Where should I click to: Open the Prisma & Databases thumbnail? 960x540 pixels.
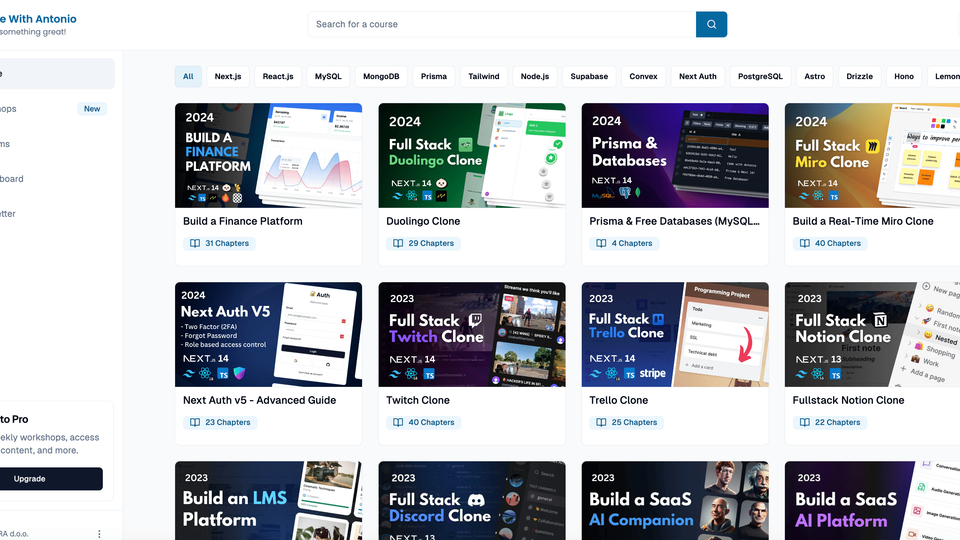pyautogui.click(x=675, y=156)
